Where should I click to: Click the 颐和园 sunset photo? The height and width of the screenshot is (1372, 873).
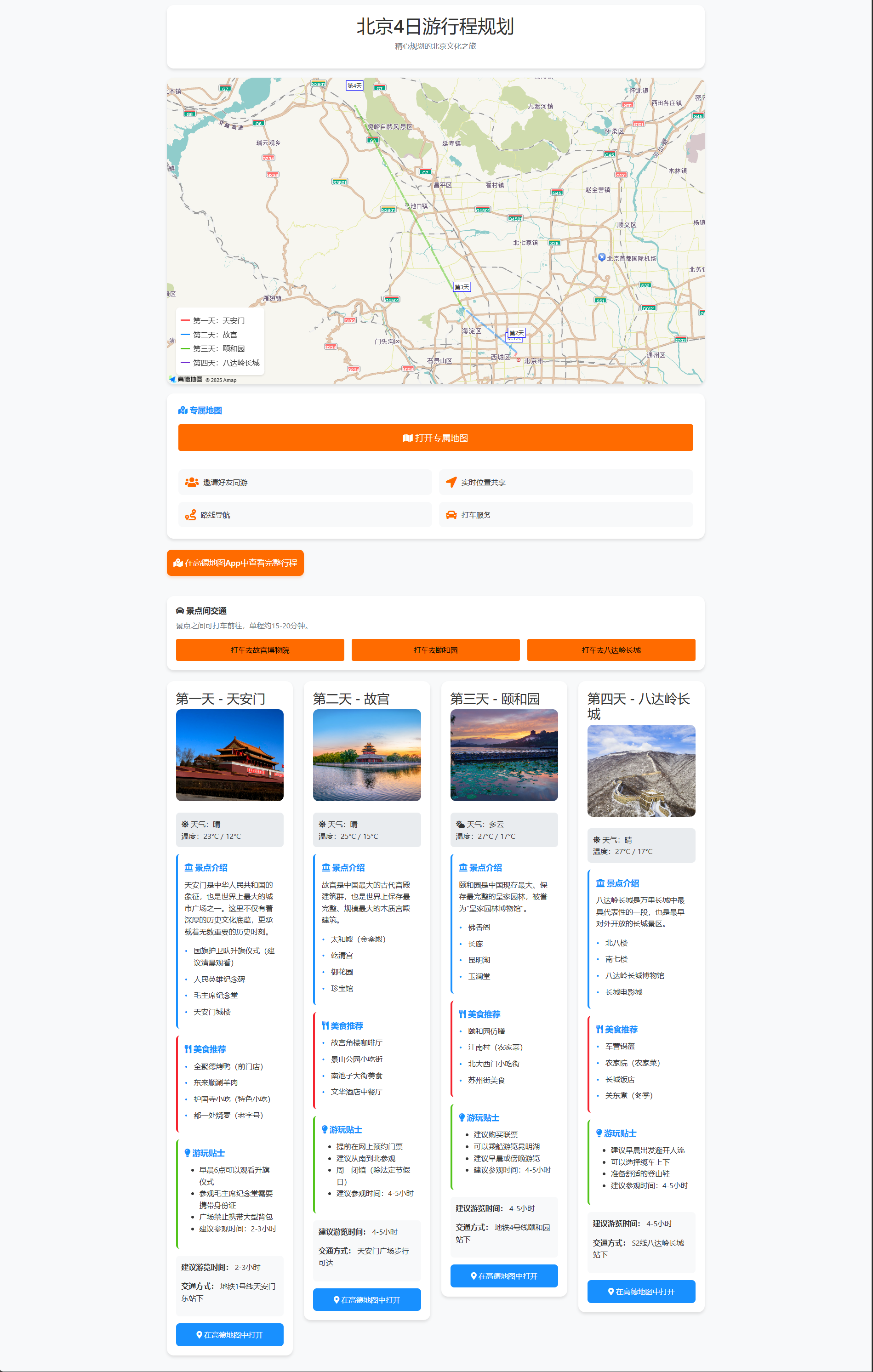pyautogui.click(x=504, y=755)
